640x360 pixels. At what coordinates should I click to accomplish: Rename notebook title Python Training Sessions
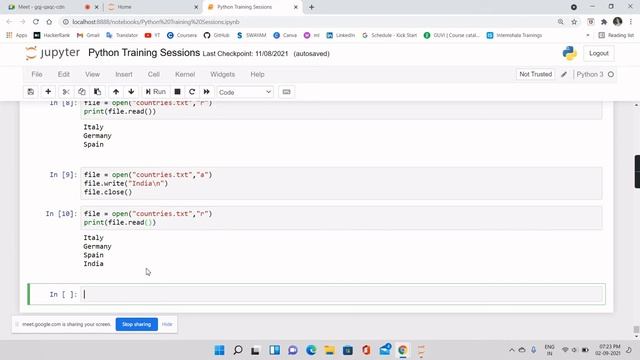[144, 53]
